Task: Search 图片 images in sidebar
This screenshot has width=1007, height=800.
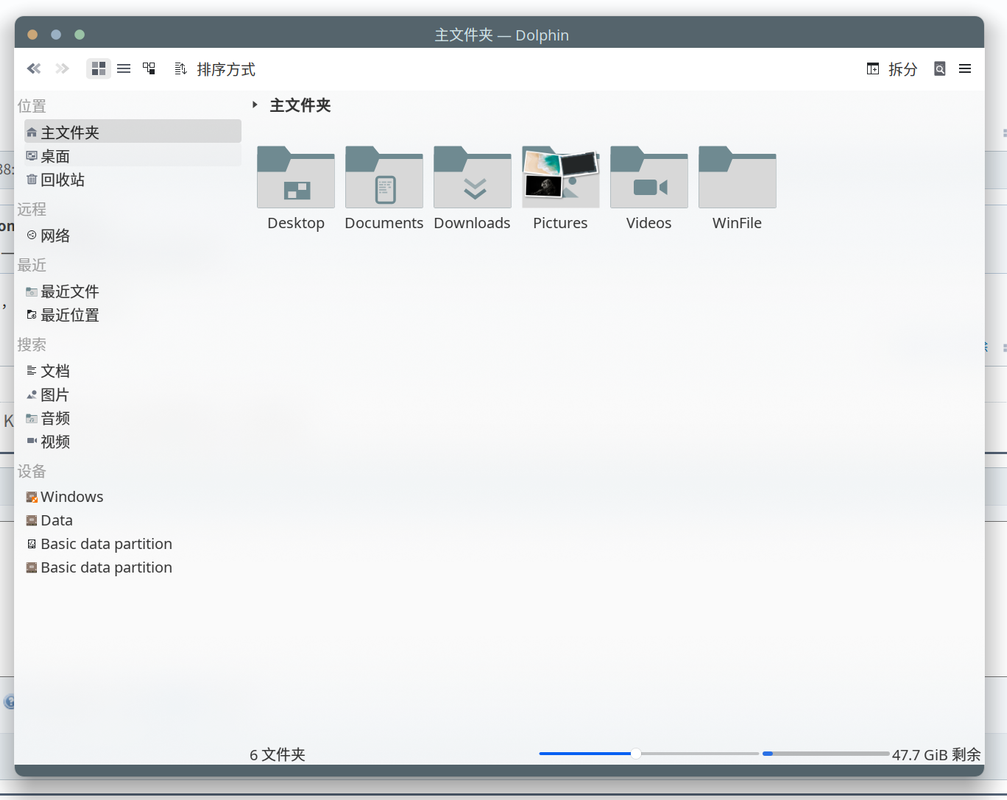Action: 133,395
